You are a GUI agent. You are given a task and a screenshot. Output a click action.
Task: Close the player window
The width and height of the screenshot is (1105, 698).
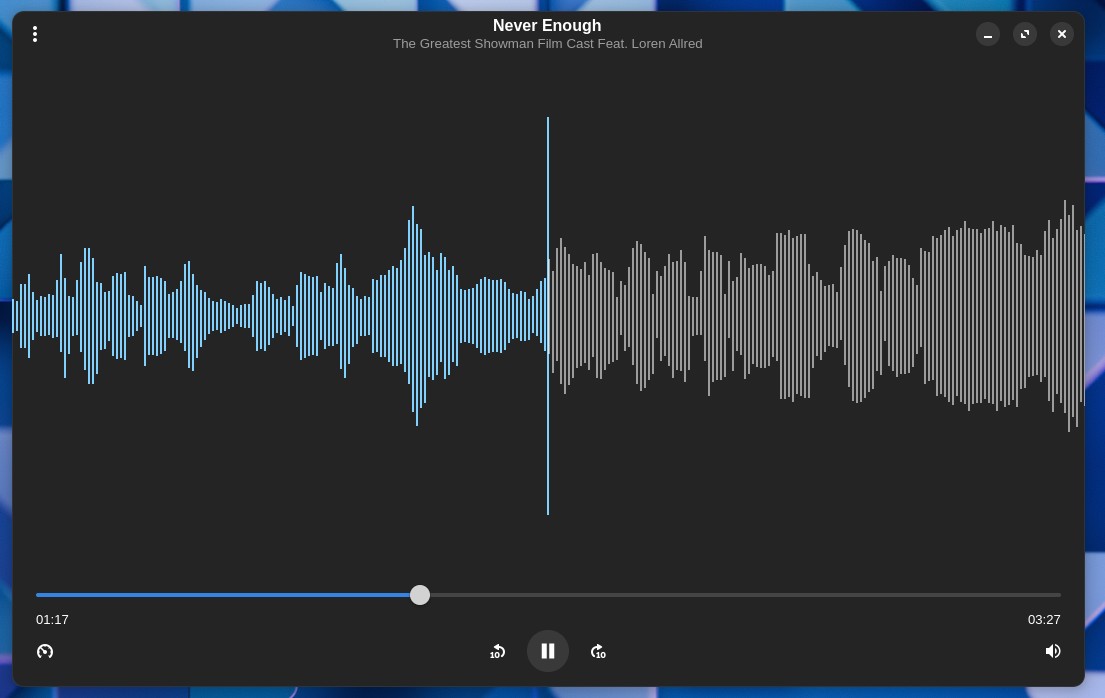[1062, 34]
